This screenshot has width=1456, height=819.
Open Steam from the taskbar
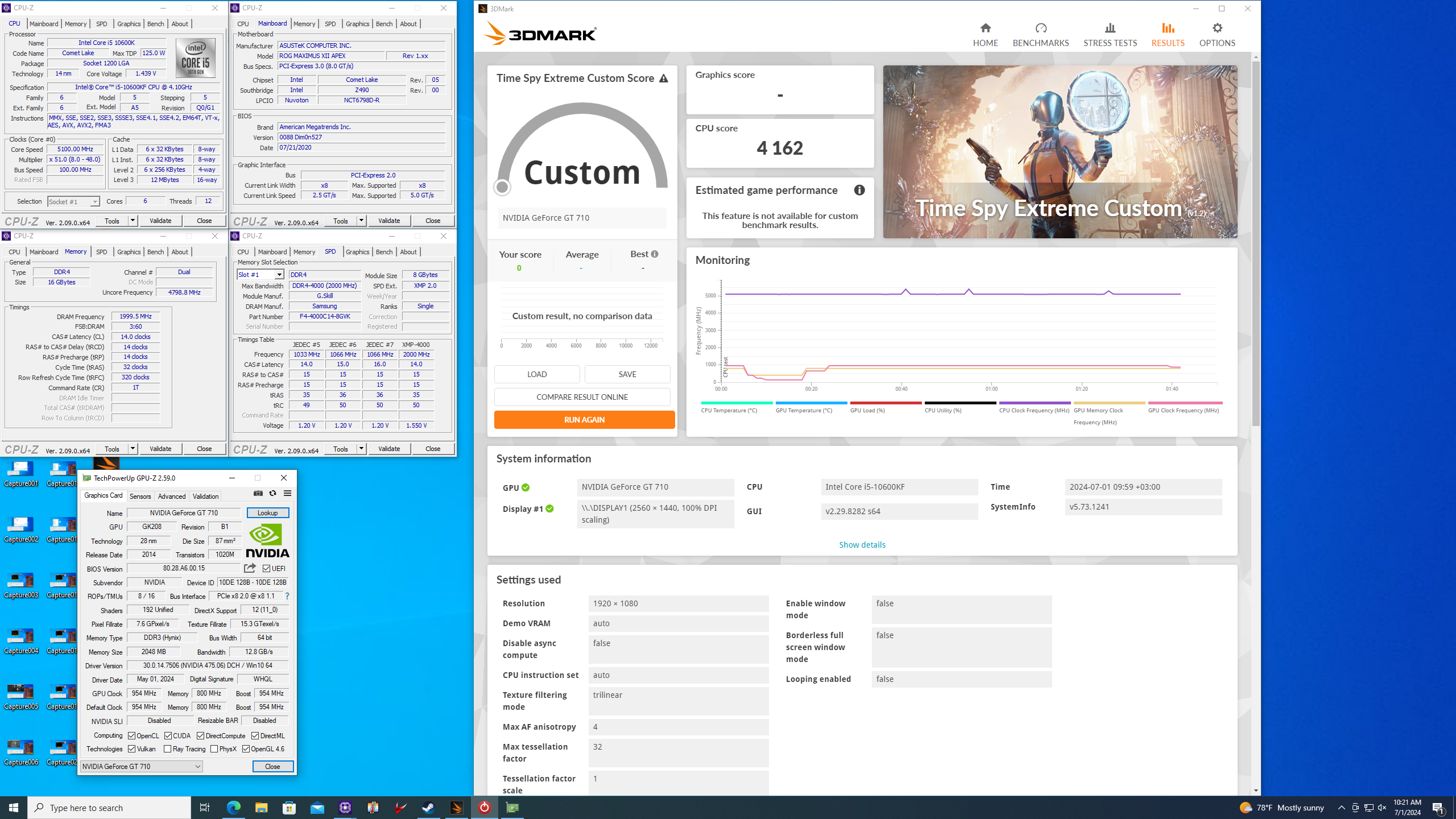coord(428,808)
